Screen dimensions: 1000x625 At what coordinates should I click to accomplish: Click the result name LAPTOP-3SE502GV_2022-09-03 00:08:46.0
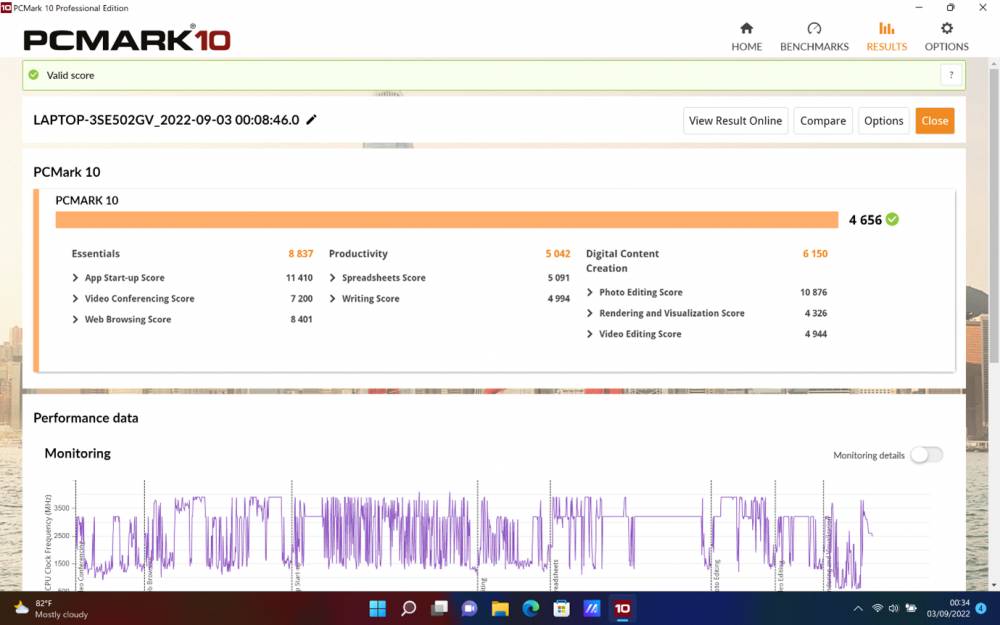pos(166,120)
